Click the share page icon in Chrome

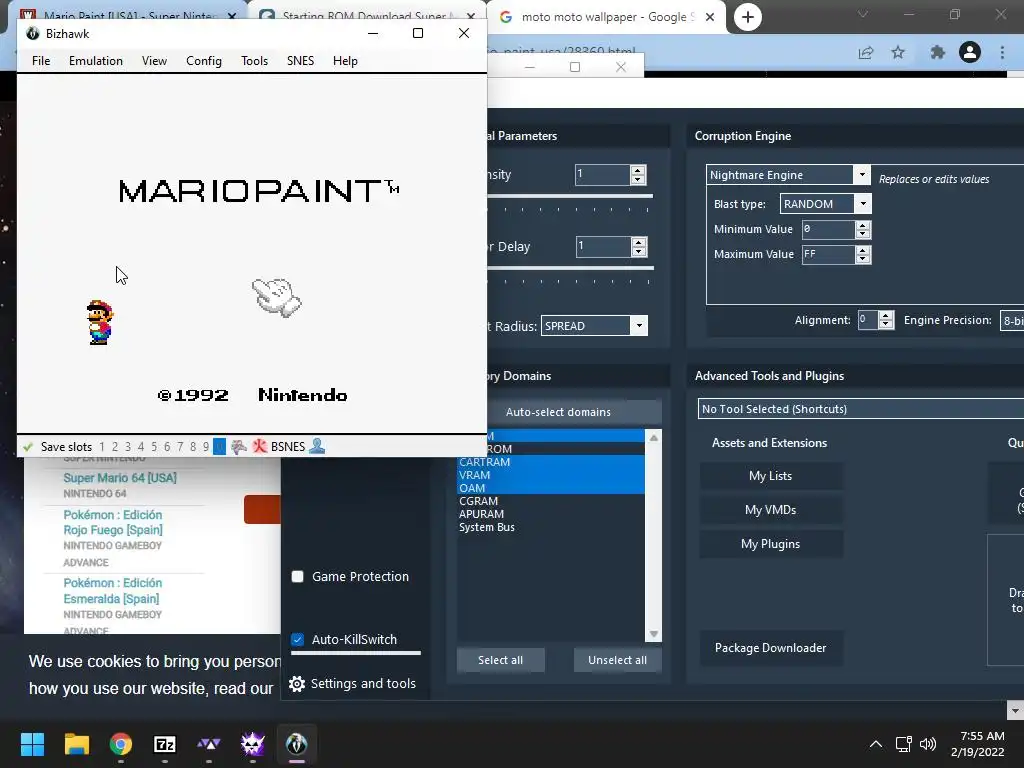[866, 52]
